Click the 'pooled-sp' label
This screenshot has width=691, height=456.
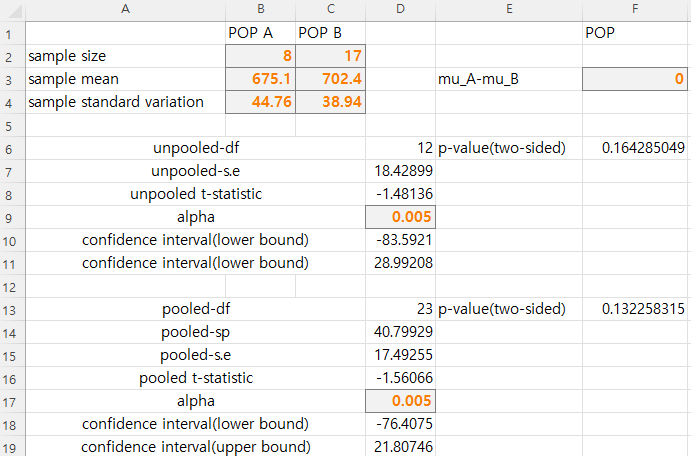pos(196,332)
